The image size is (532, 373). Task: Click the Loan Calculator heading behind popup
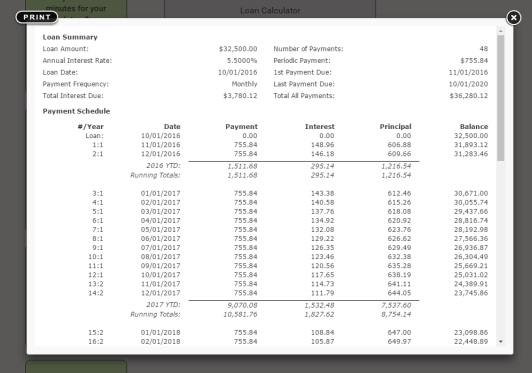270,11
